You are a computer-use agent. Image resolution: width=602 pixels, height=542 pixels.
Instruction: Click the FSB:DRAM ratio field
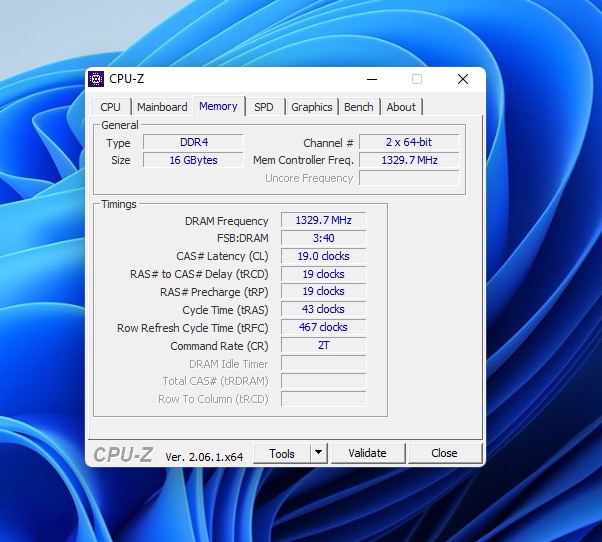pyautogui.click(x=323, y=238)
